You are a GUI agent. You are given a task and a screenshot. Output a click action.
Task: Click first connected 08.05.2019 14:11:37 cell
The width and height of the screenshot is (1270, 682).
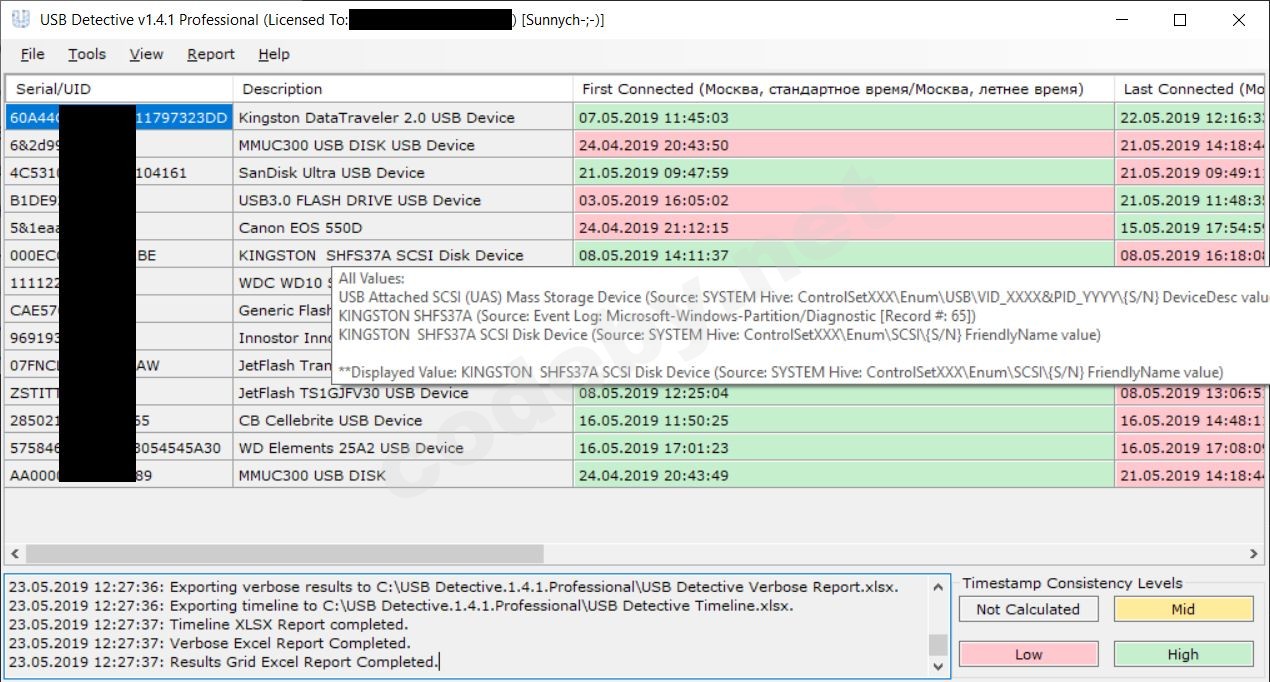pyautogui.click(x=844, y=255)
